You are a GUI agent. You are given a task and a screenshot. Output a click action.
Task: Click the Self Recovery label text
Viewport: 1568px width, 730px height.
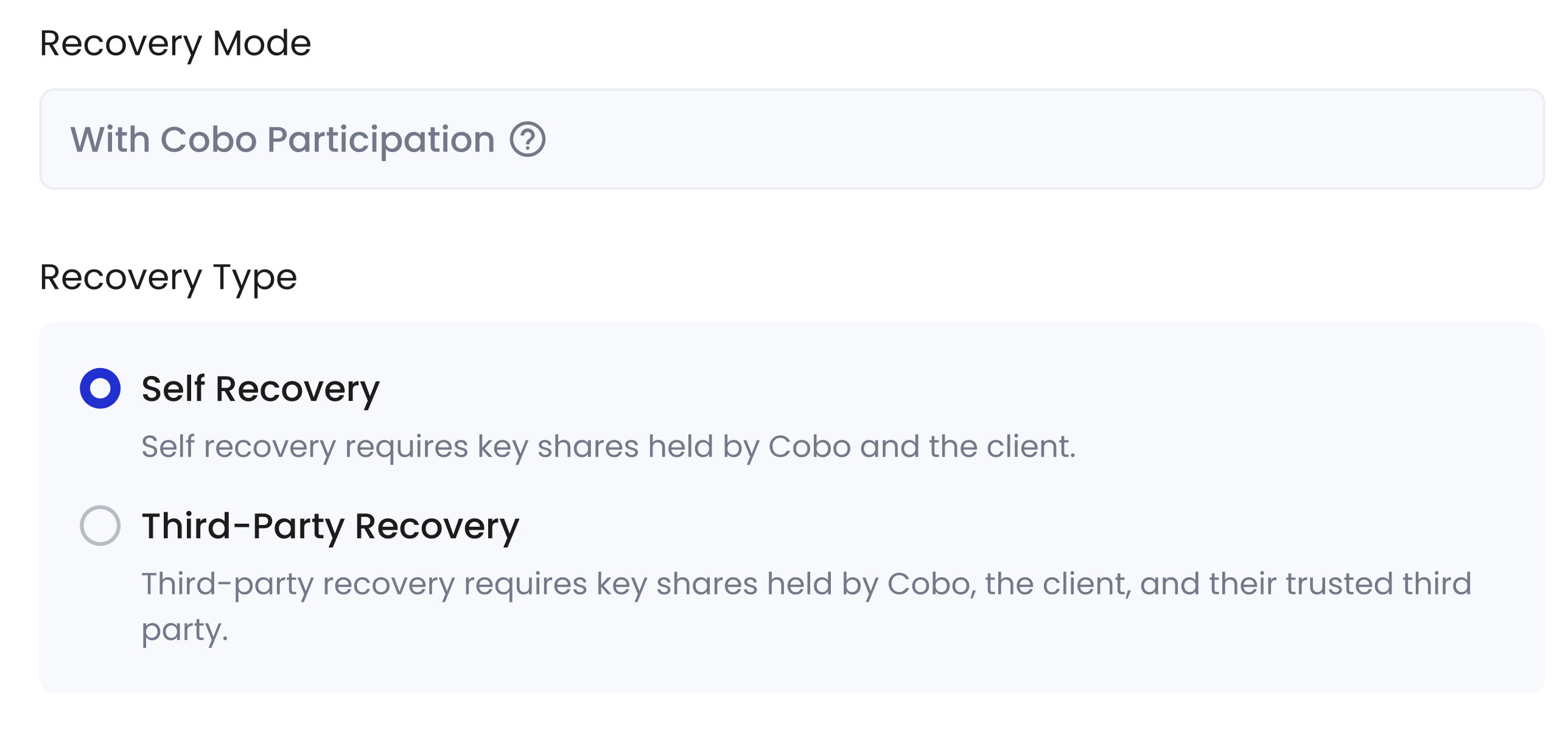click(x=261, y=389)
